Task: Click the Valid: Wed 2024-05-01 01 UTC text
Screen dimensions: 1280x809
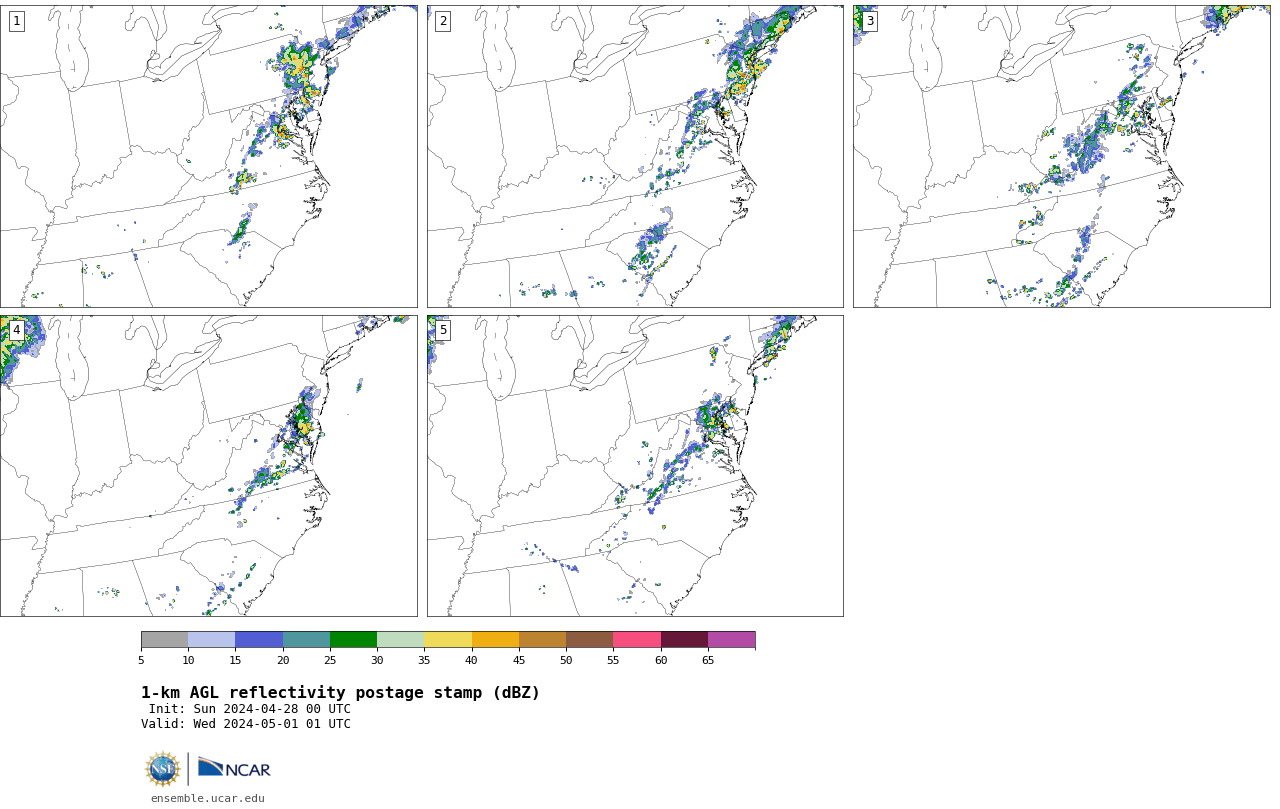Action: click(246, 724)
